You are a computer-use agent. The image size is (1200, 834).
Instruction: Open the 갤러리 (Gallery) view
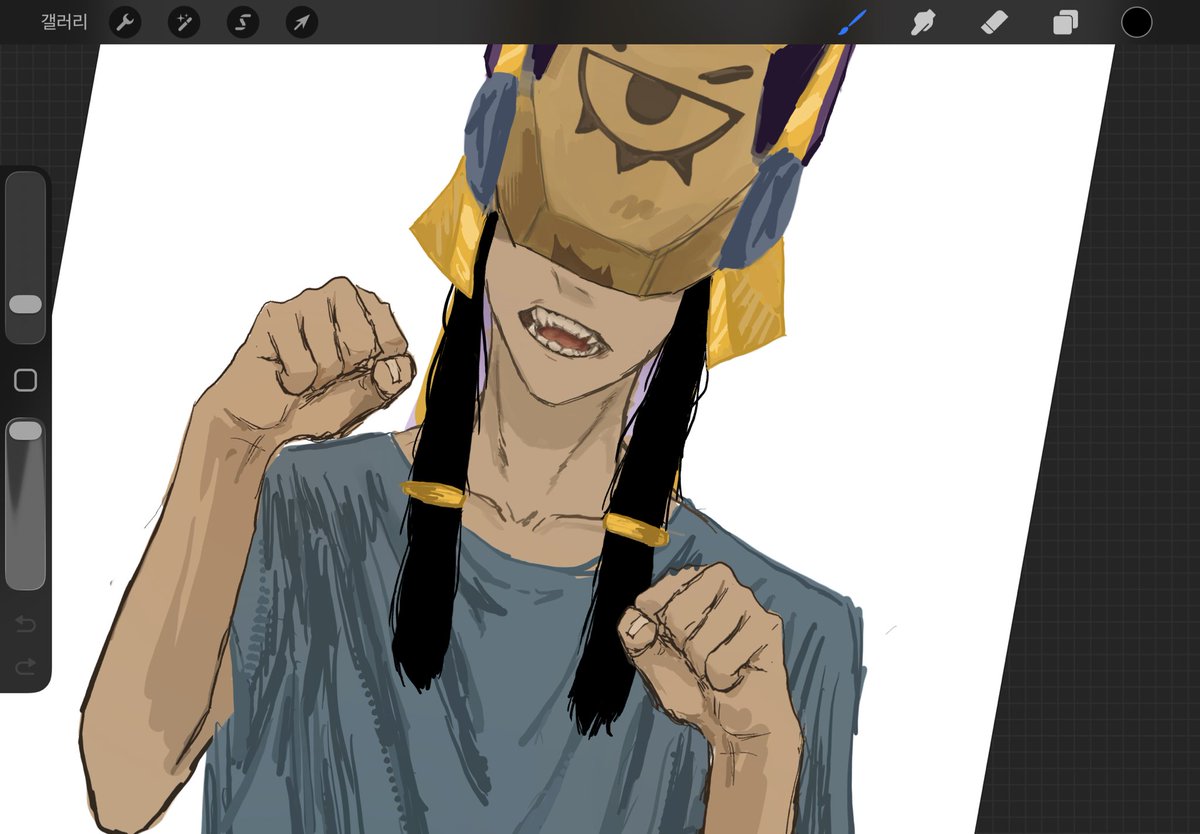pos(64,22)
